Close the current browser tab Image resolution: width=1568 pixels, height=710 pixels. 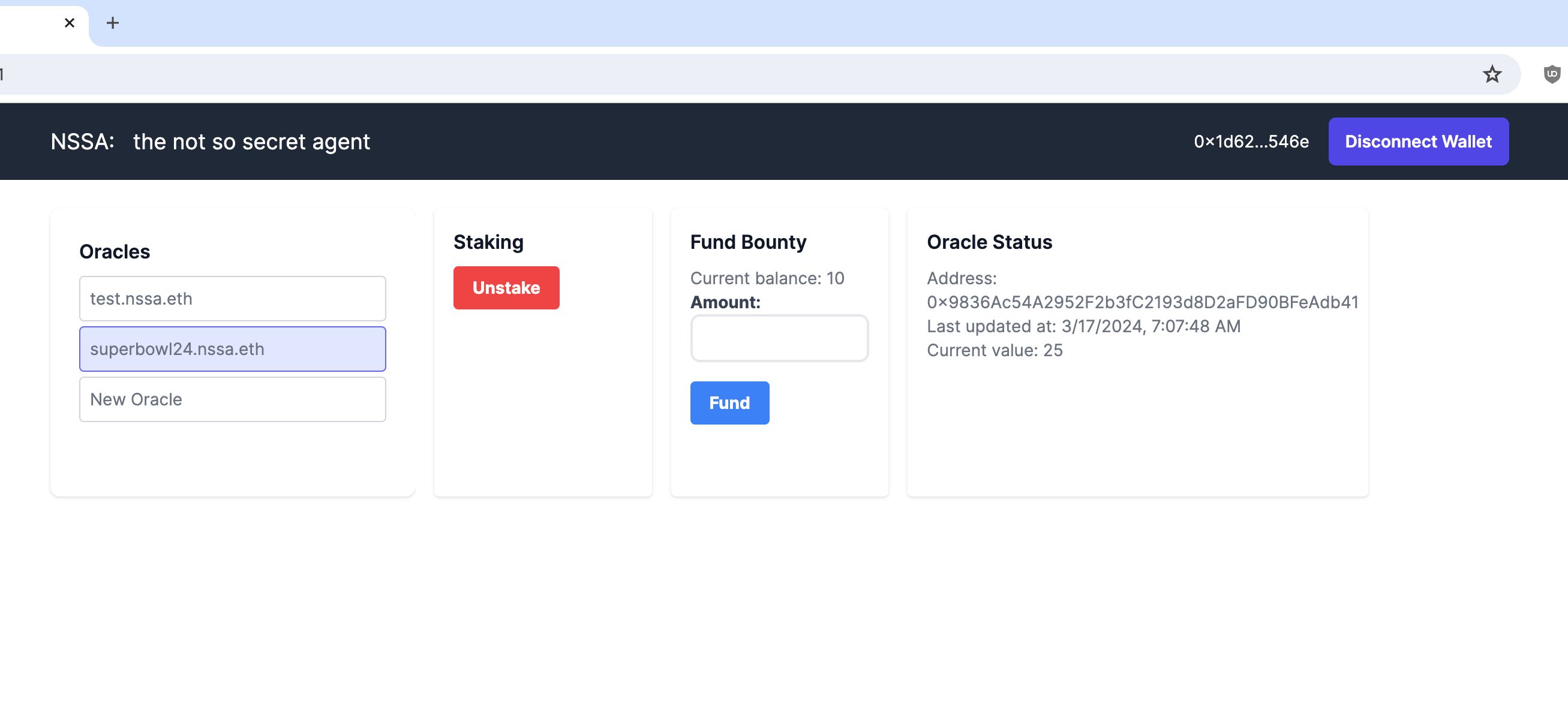click(70, 23)
